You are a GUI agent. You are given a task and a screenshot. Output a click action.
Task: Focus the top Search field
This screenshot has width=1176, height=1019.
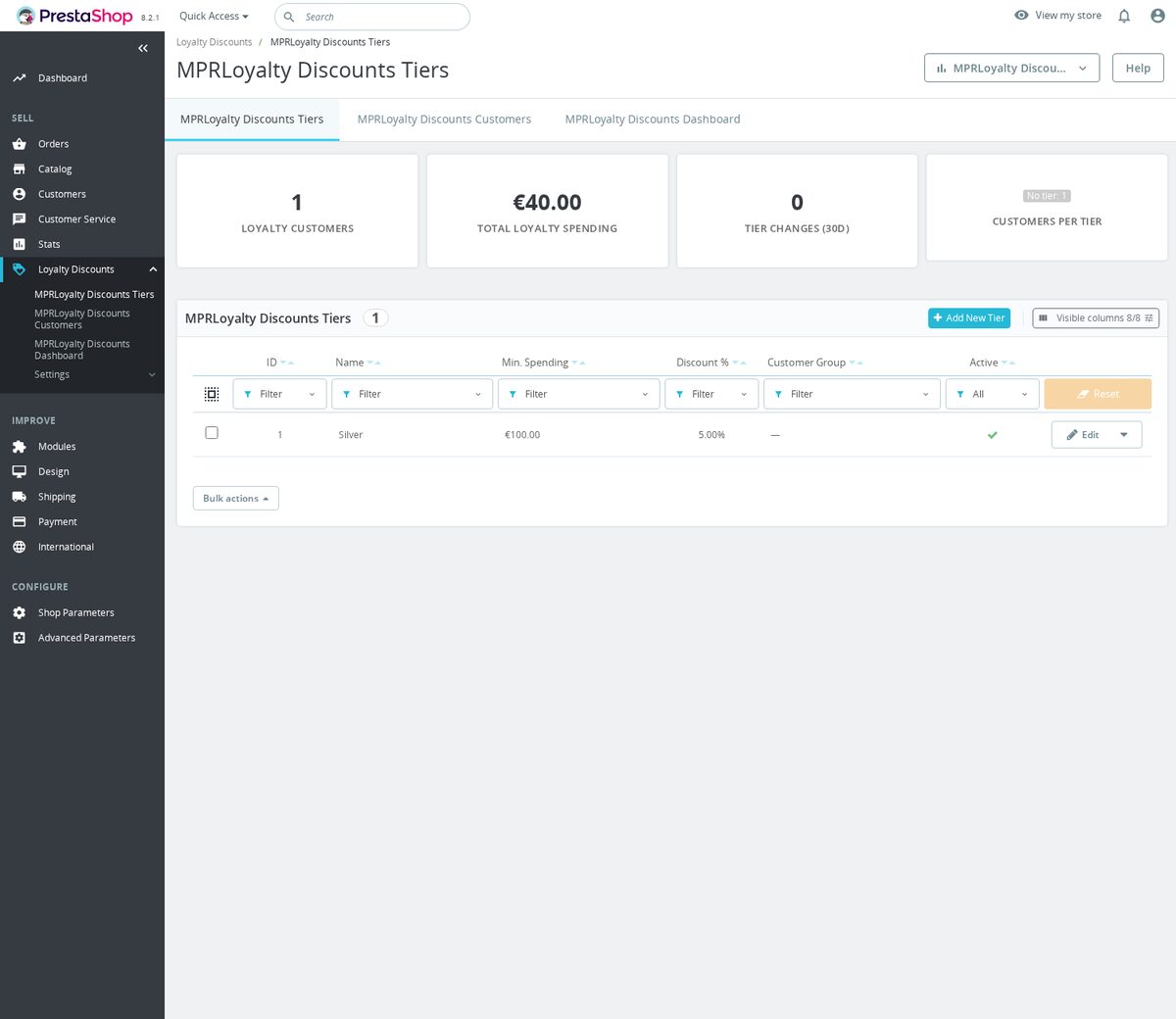372,17
